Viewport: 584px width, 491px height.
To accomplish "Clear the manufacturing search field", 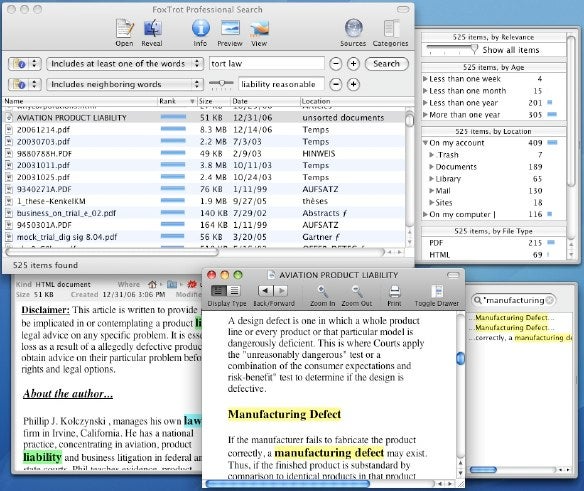I will [x=549, y=300].
